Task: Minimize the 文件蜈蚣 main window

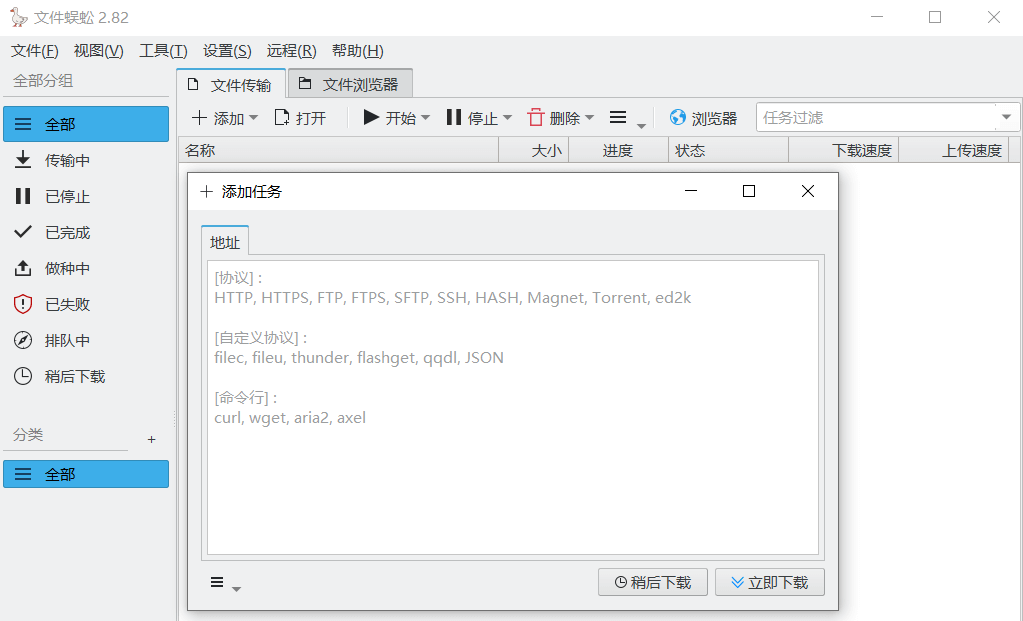Action: 877,17
